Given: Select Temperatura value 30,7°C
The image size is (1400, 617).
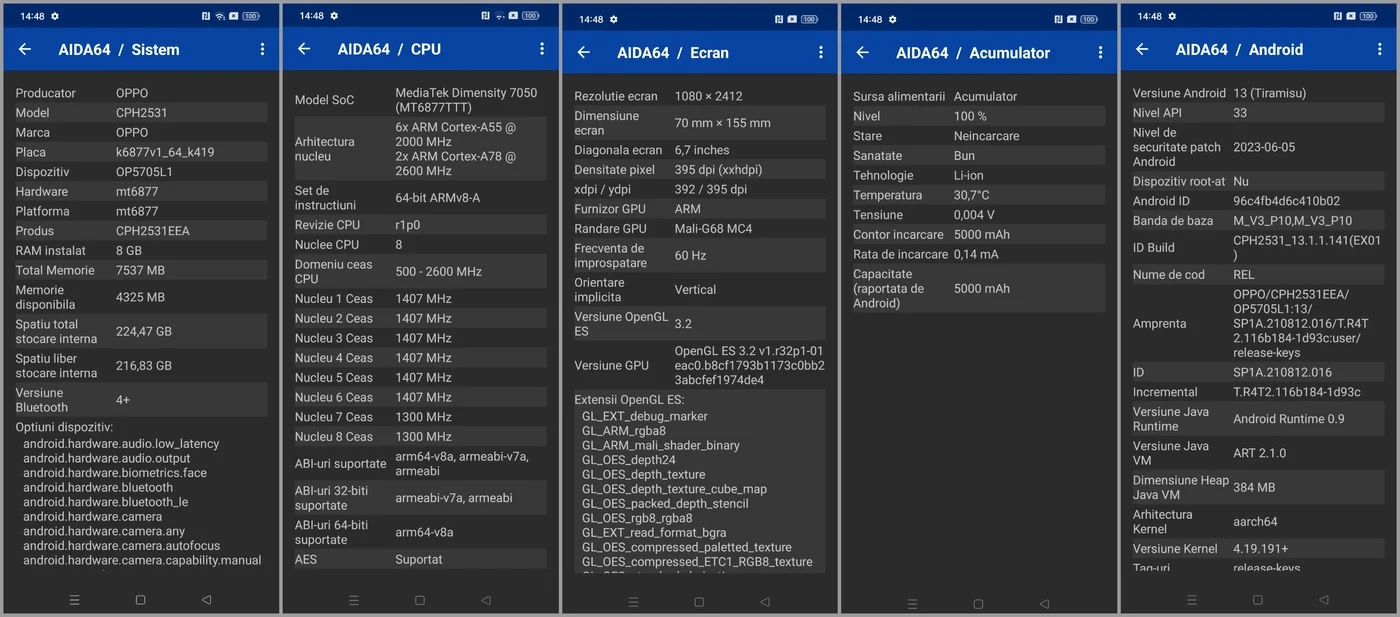Looking at the screenshot, I should pos(971,195).
